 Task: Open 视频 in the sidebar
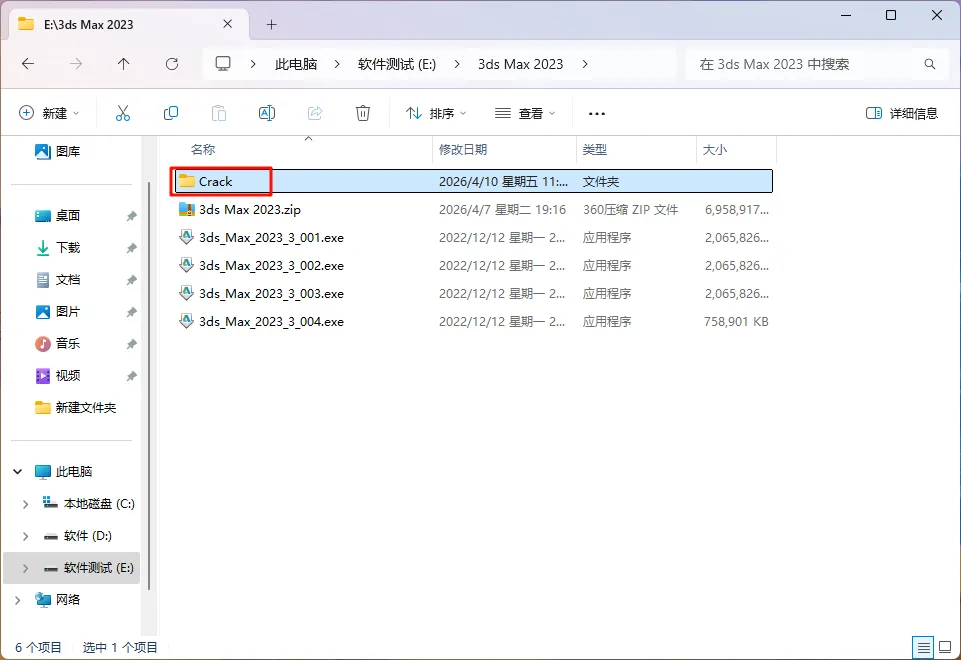point(58,375)
